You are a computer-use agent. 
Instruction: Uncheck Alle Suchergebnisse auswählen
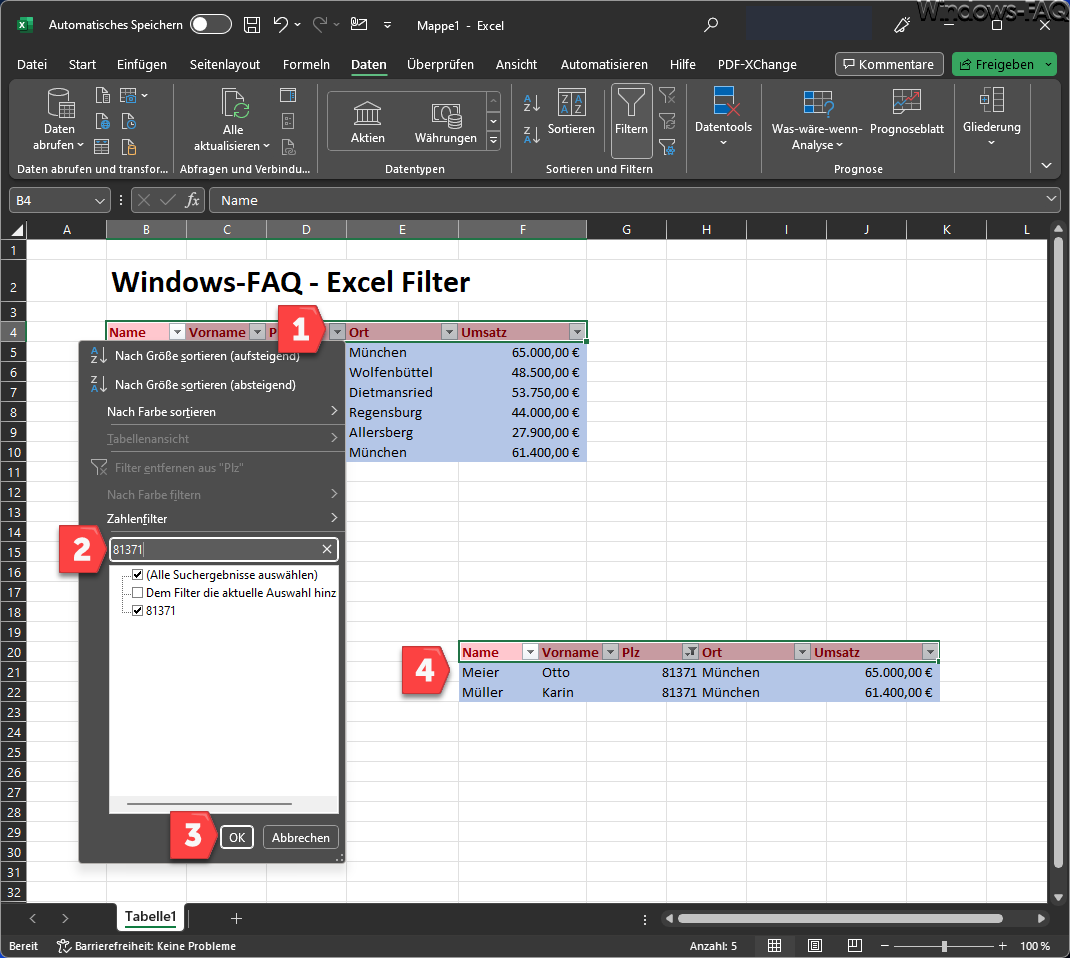pos(138,575)
